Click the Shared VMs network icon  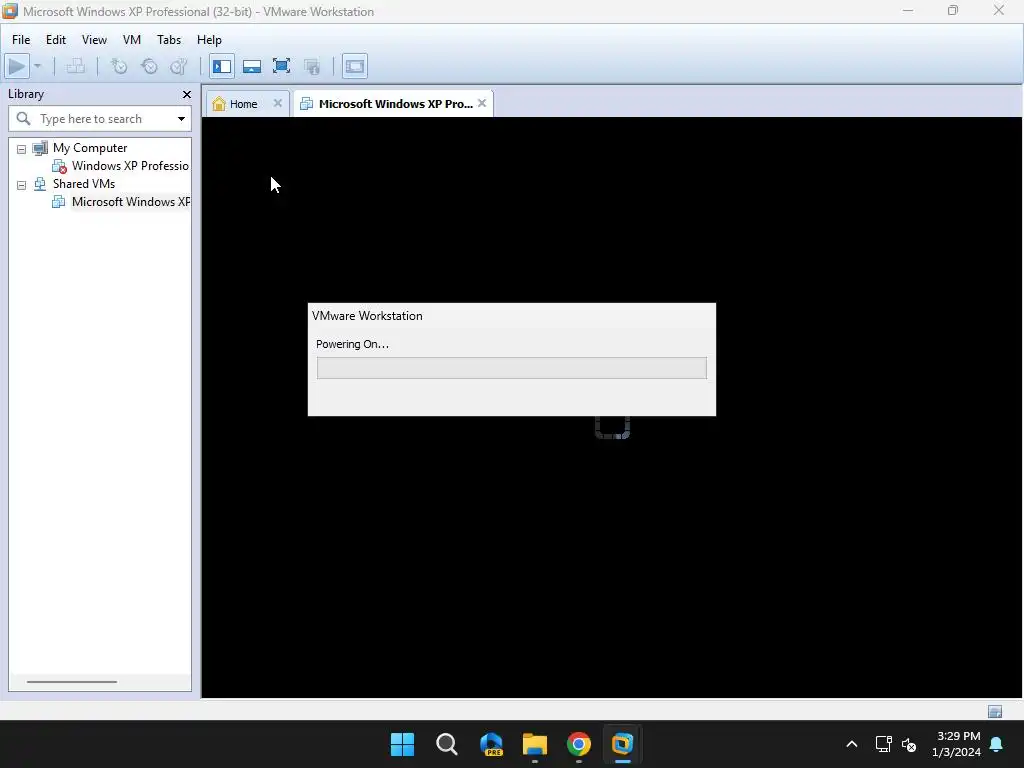[x=40, y=184]
